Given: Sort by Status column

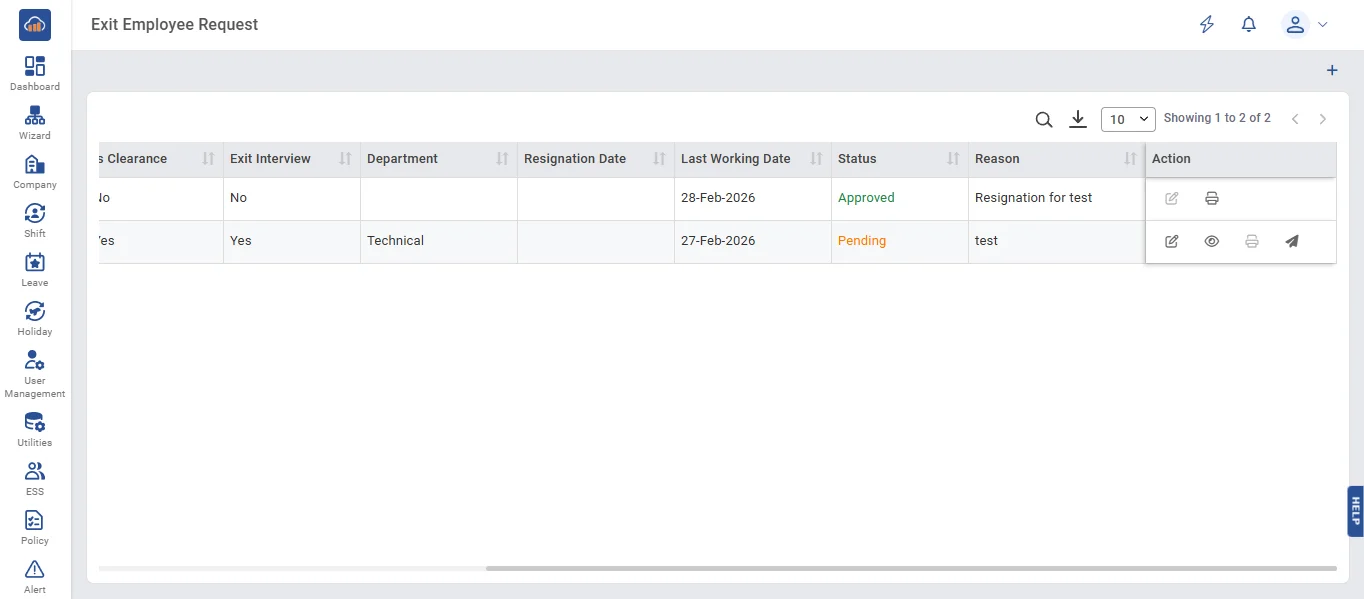Looking at the screenshot, I should [x=952, y=159].
